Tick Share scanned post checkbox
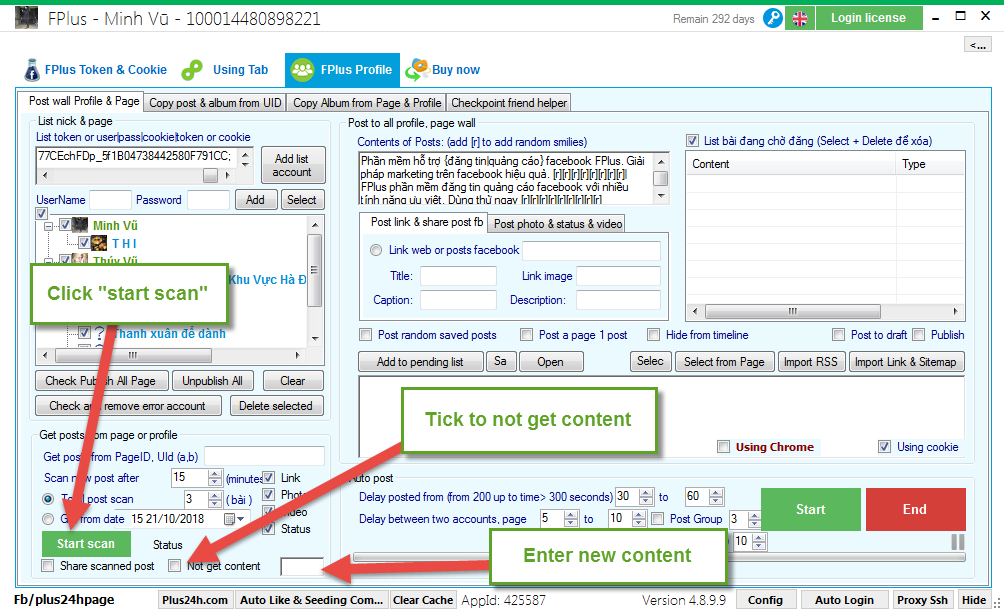The width and height of the screenshot is (1004, 612). (47, 565)
